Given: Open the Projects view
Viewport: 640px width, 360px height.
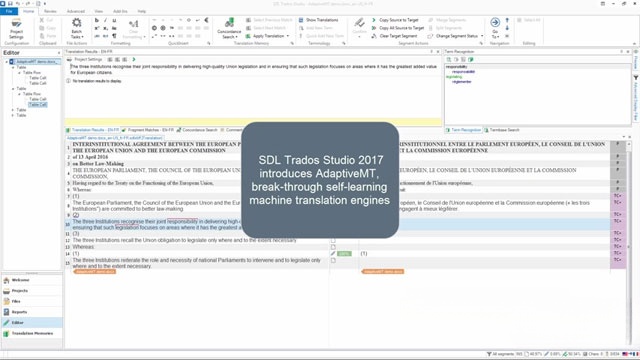Looking at the screenshot, I should pos(32,291).
